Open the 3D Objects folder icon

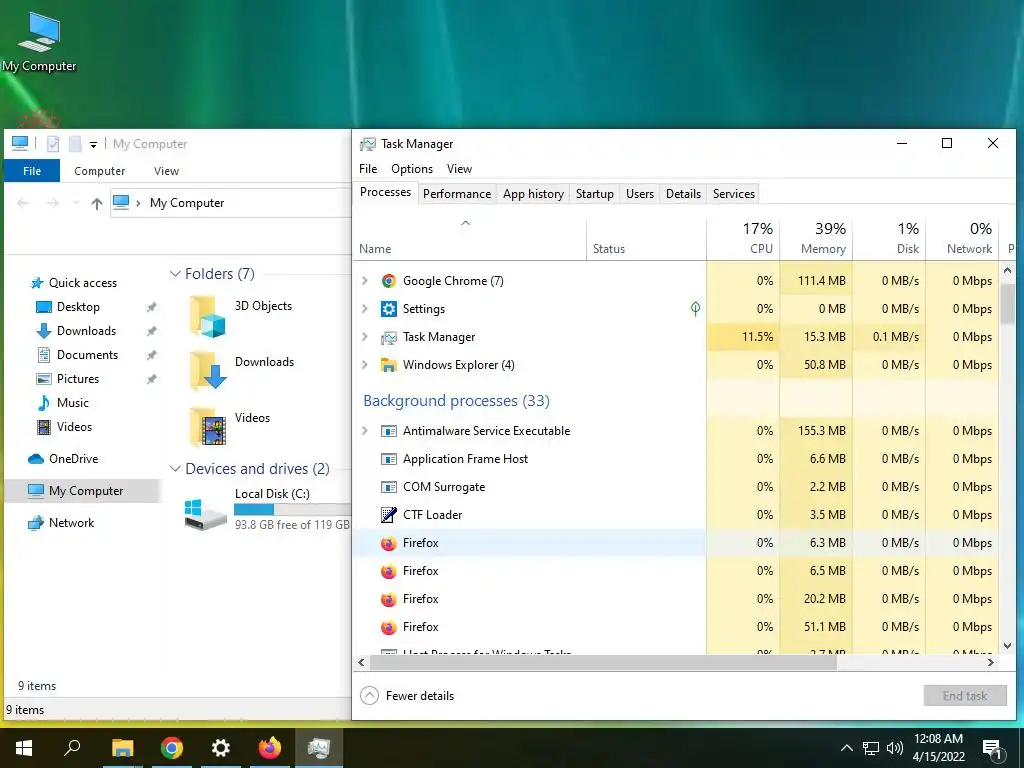click(x=208, y=316)
